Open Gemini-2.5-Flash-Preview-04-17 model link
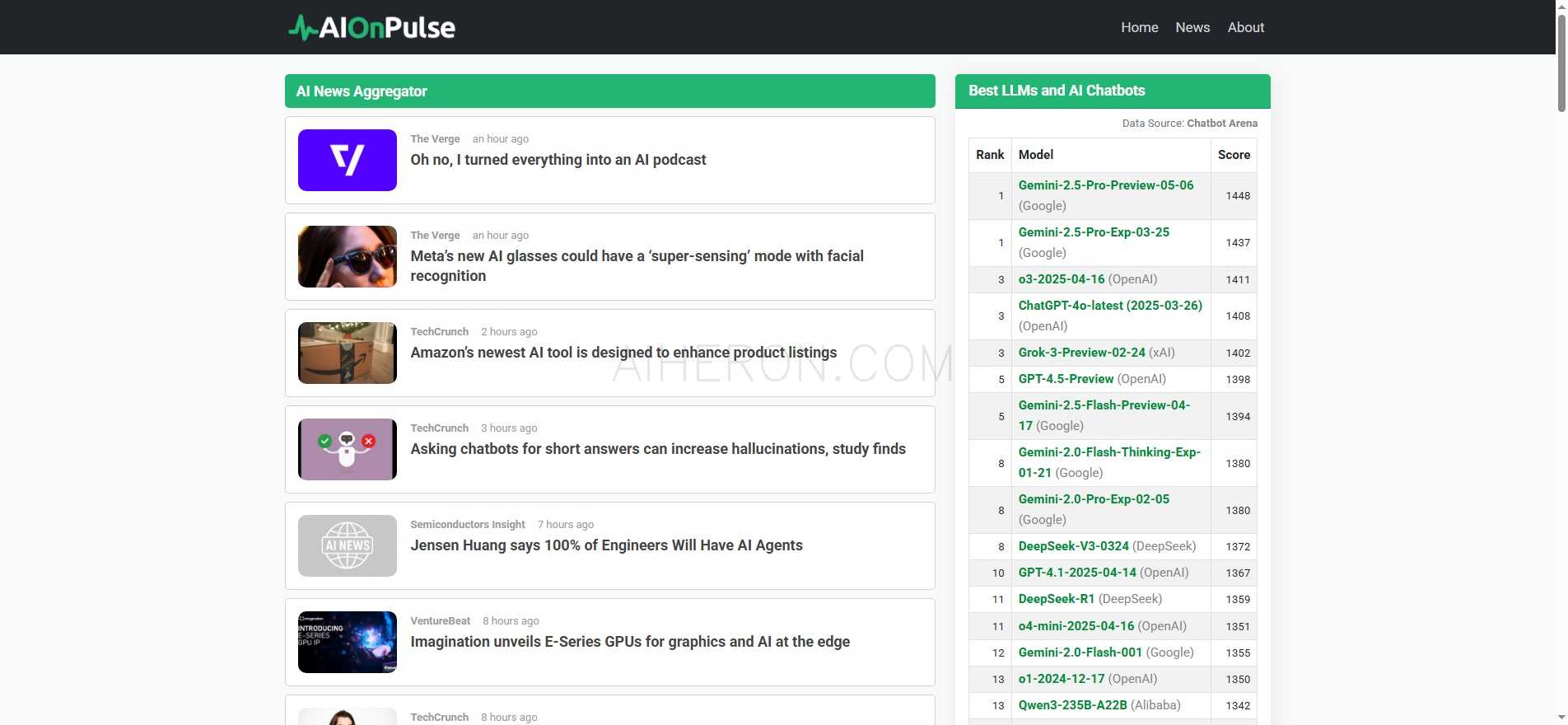Viewport: 1568px width, 725px height. click(1104, 415)
